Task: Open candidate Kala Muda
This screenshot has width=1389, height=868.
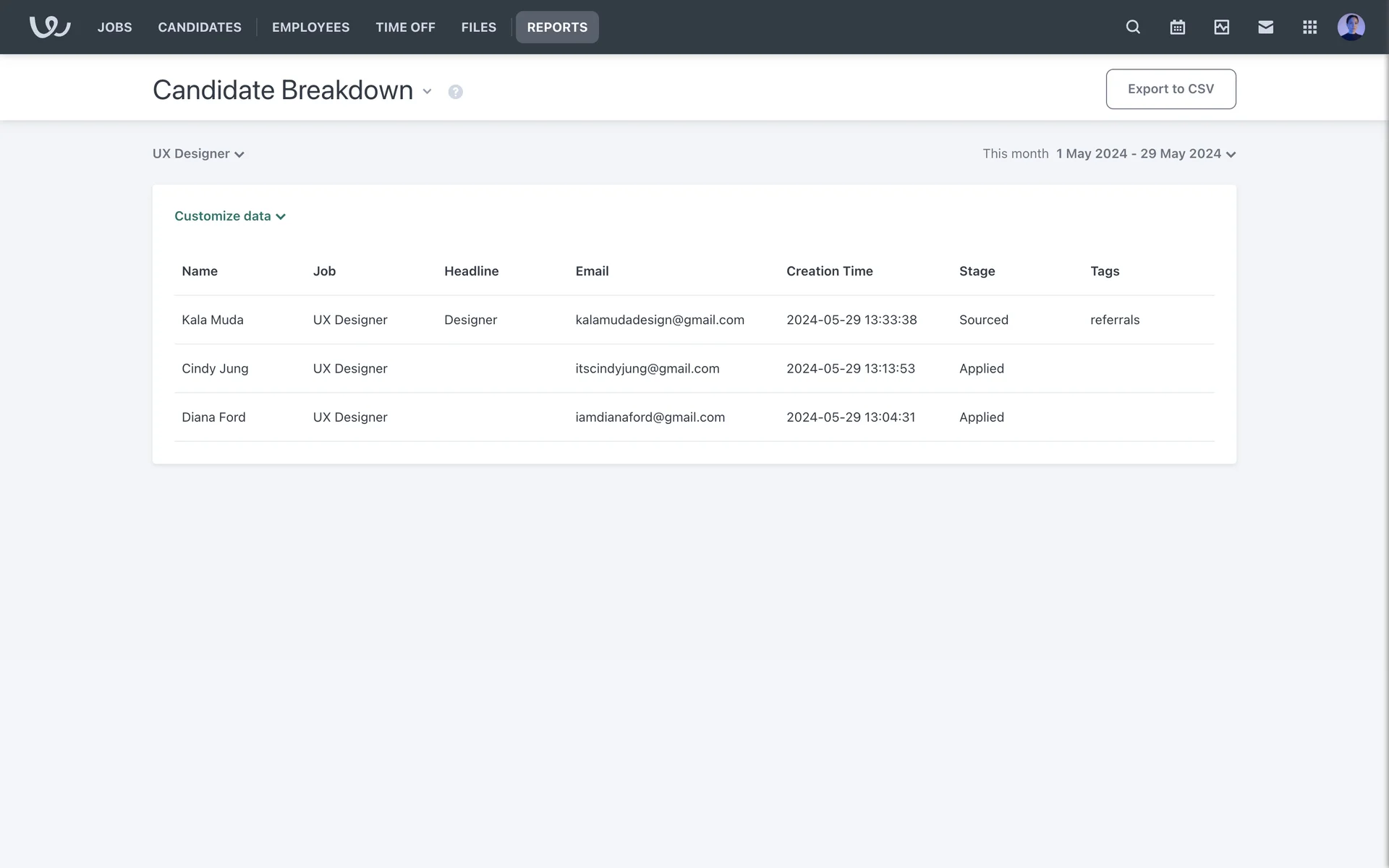Action: click(212, 320)
